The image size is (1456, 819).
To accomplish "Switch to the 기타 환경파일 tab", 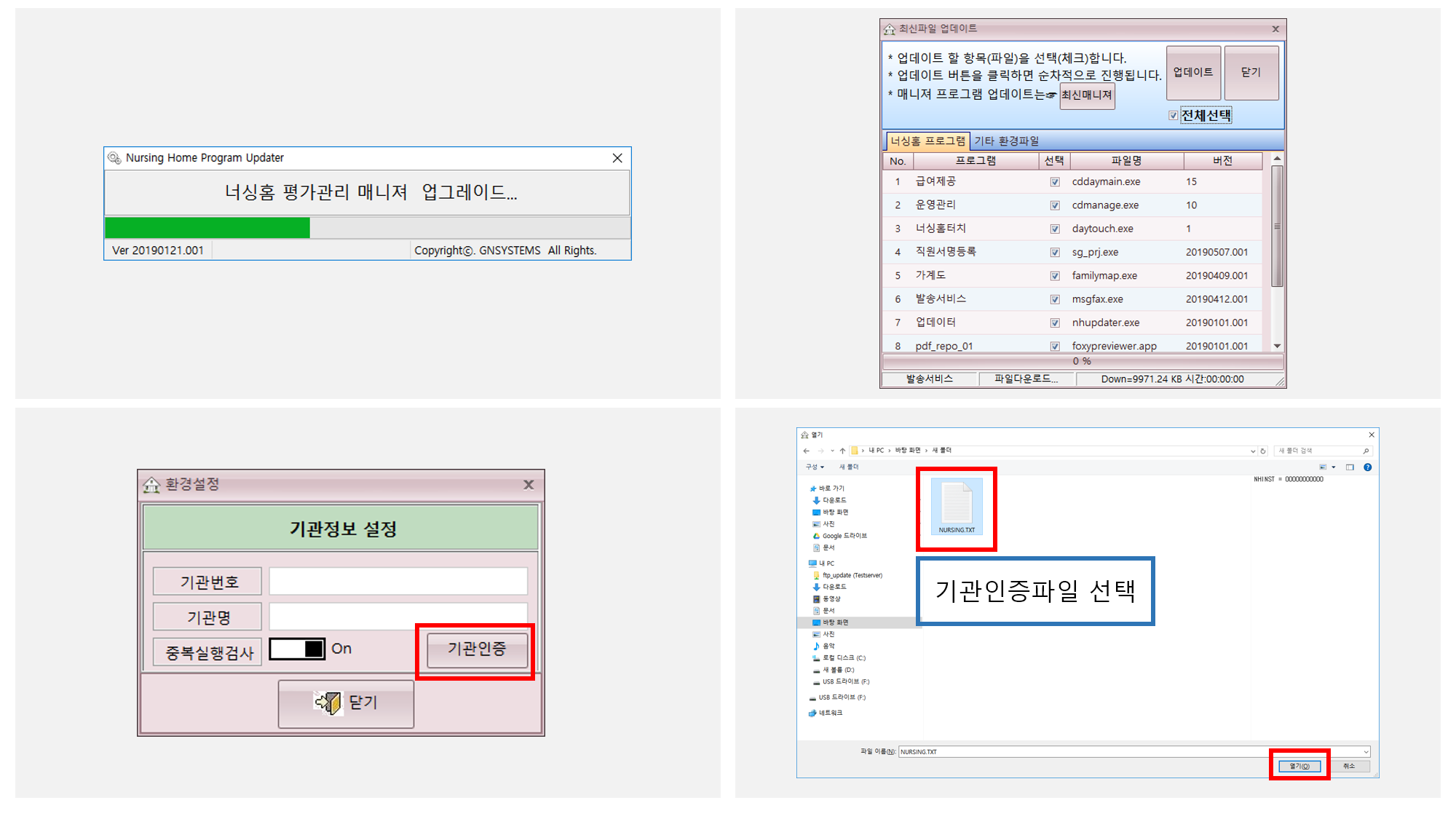I will (x=1006, y=141).
